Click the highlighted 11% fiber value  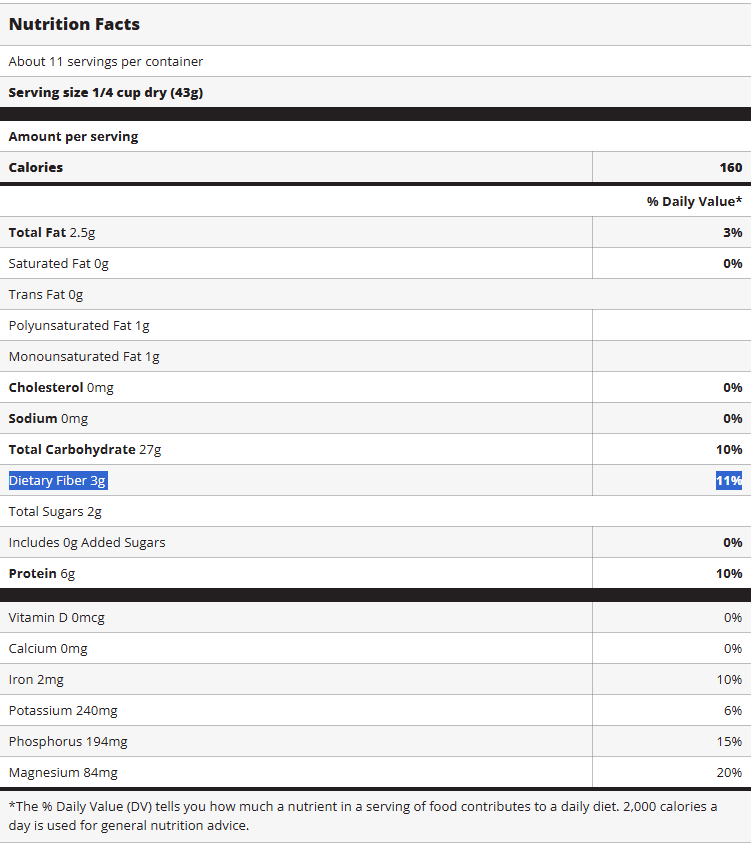(x=728, y=480)
